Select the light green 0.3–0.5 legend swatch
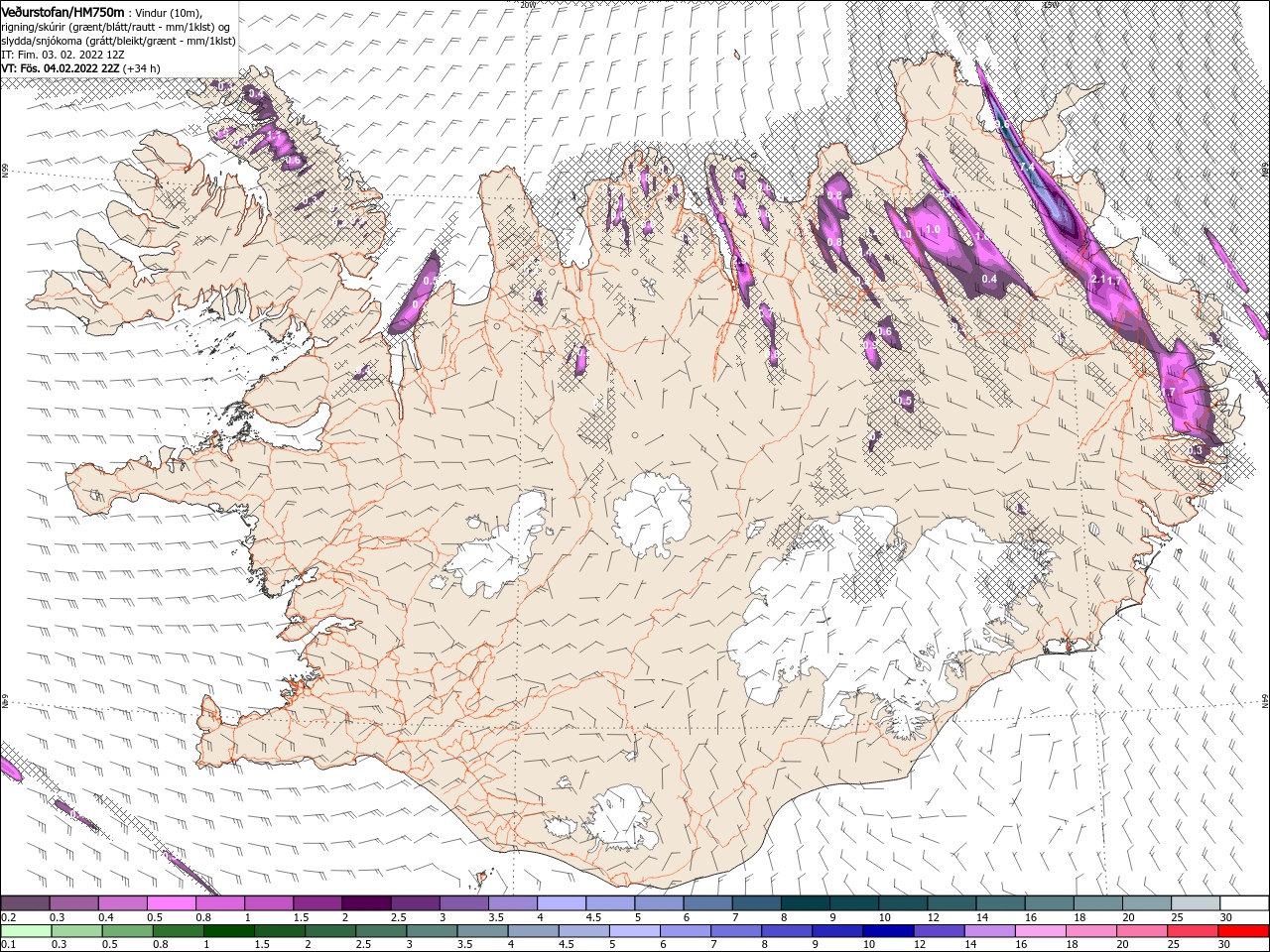The image size is (1270, 952). [75, 931]
